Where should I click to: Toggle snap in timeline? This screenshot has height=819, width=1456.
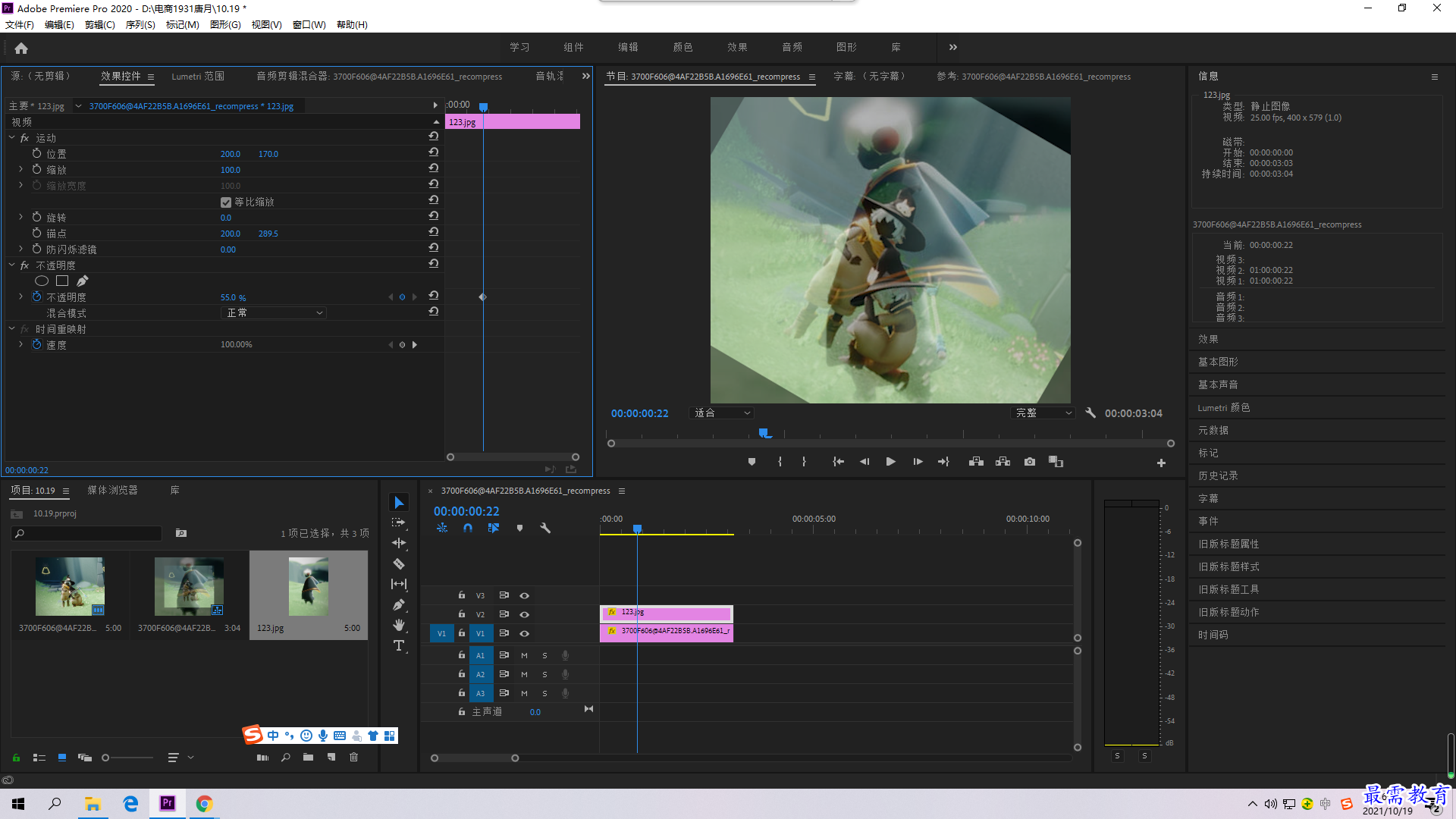(468, 528)
